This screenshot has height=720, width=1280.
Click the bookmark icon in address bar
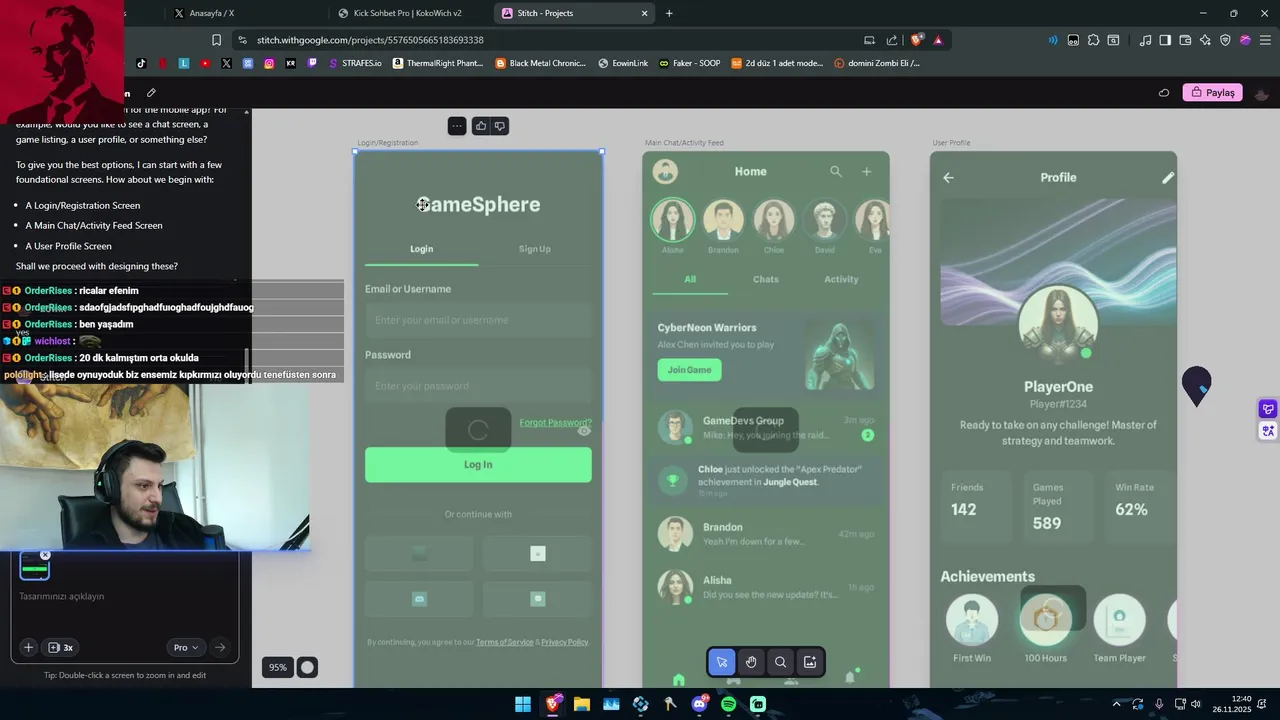coord(216,40)
